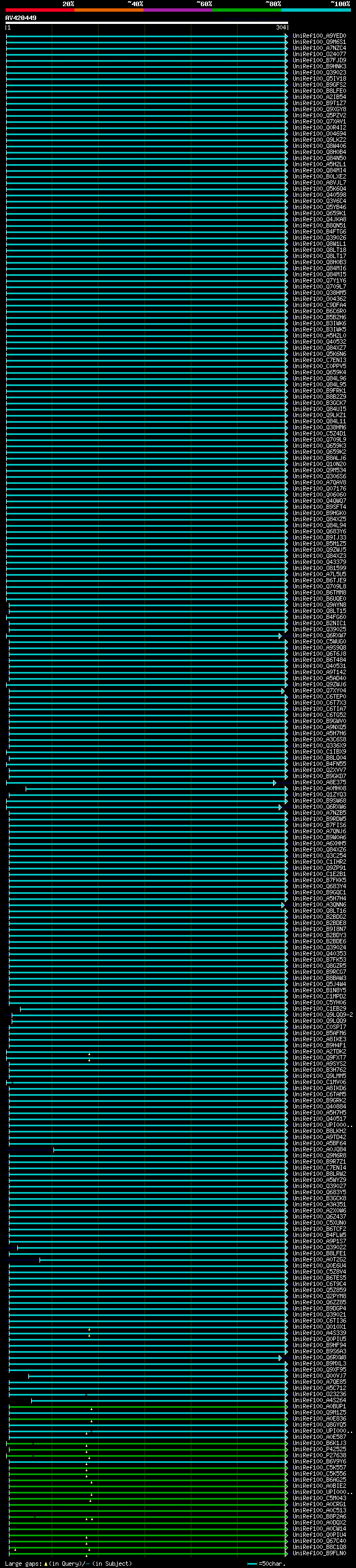Select the UniRef100_B9SW68 label
This screenshot has width=356, height=1568.
click(319, 801)
